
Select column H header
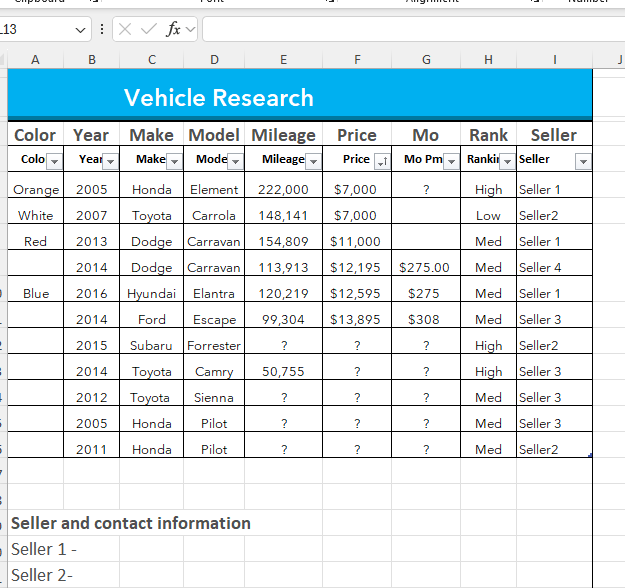click(489, 60)
